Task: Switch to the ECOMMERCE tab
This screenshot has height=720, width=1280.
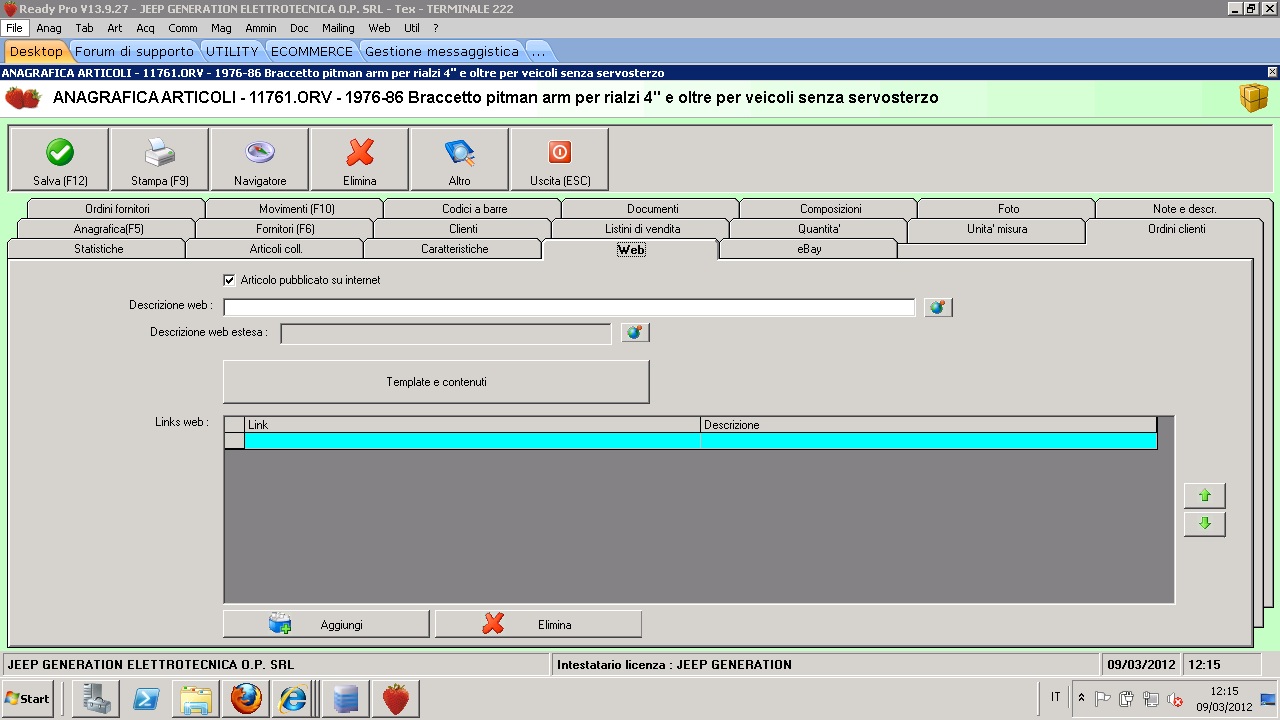Action: click(x=311, y=51)
